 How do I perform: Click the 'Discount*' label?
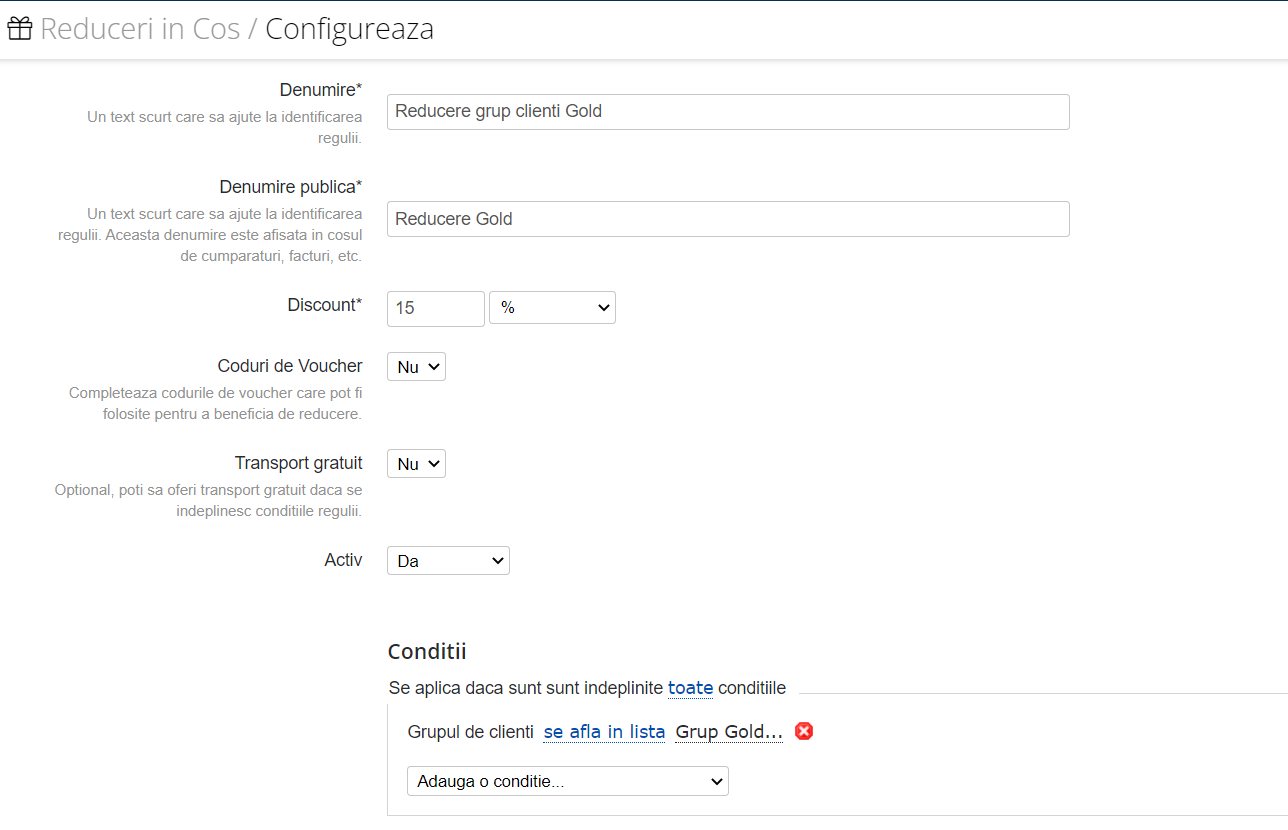[x=325, y=305]
